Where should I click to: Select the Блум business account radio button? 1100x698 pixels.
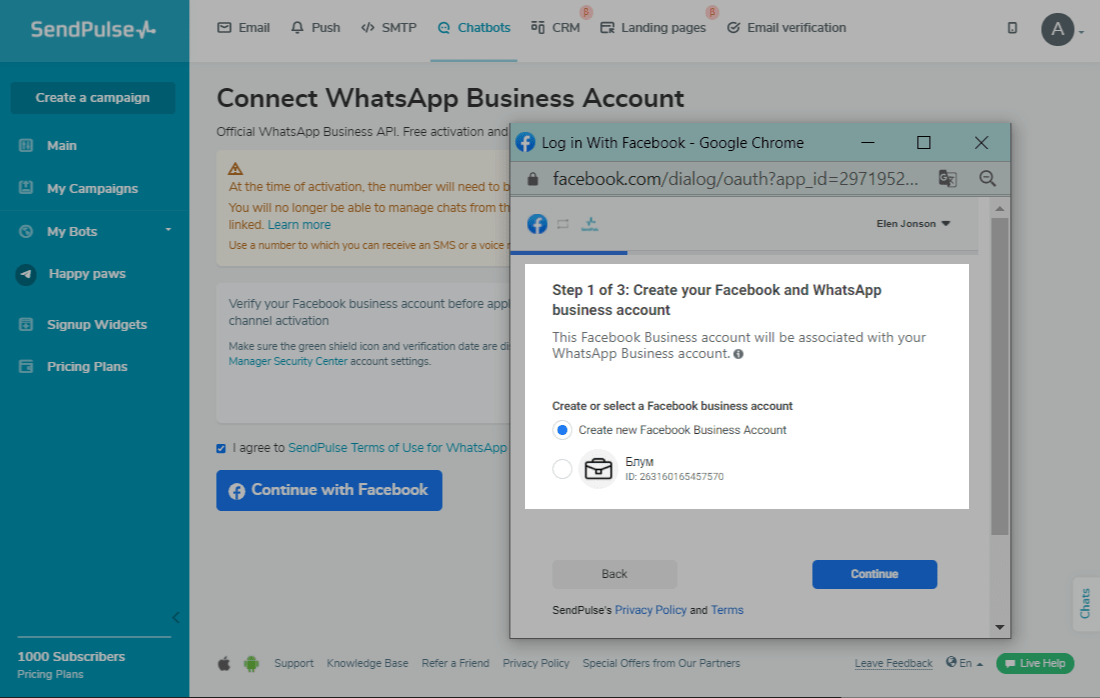(562, 469)
